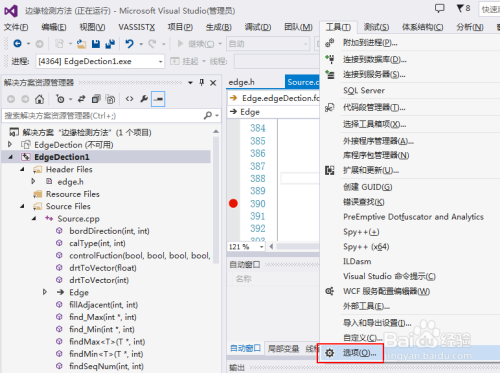500x373 pixels.
Task: Select fillAdjacent(int, int) function
Action: (x=103, y=305)
